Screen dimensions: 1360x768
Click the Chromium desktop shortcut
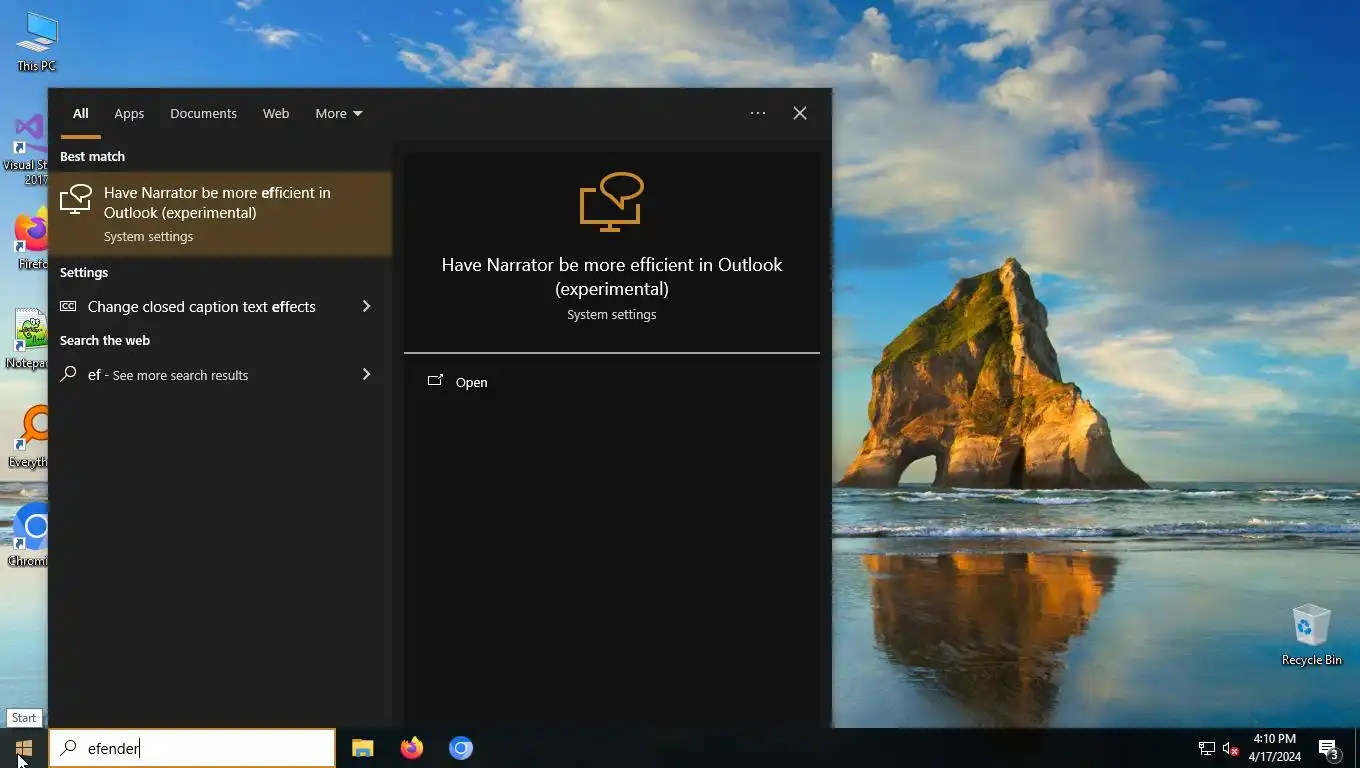coord(30,535)
